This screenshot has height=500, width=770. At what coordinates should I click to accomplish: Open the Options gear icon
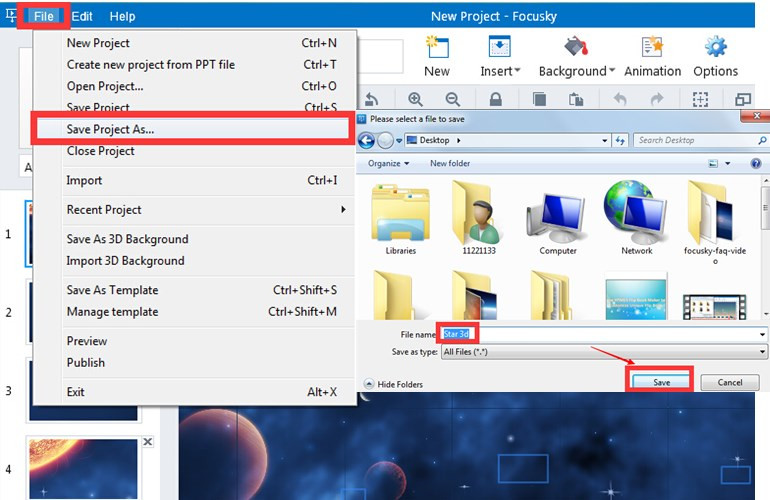pos(715,47)
